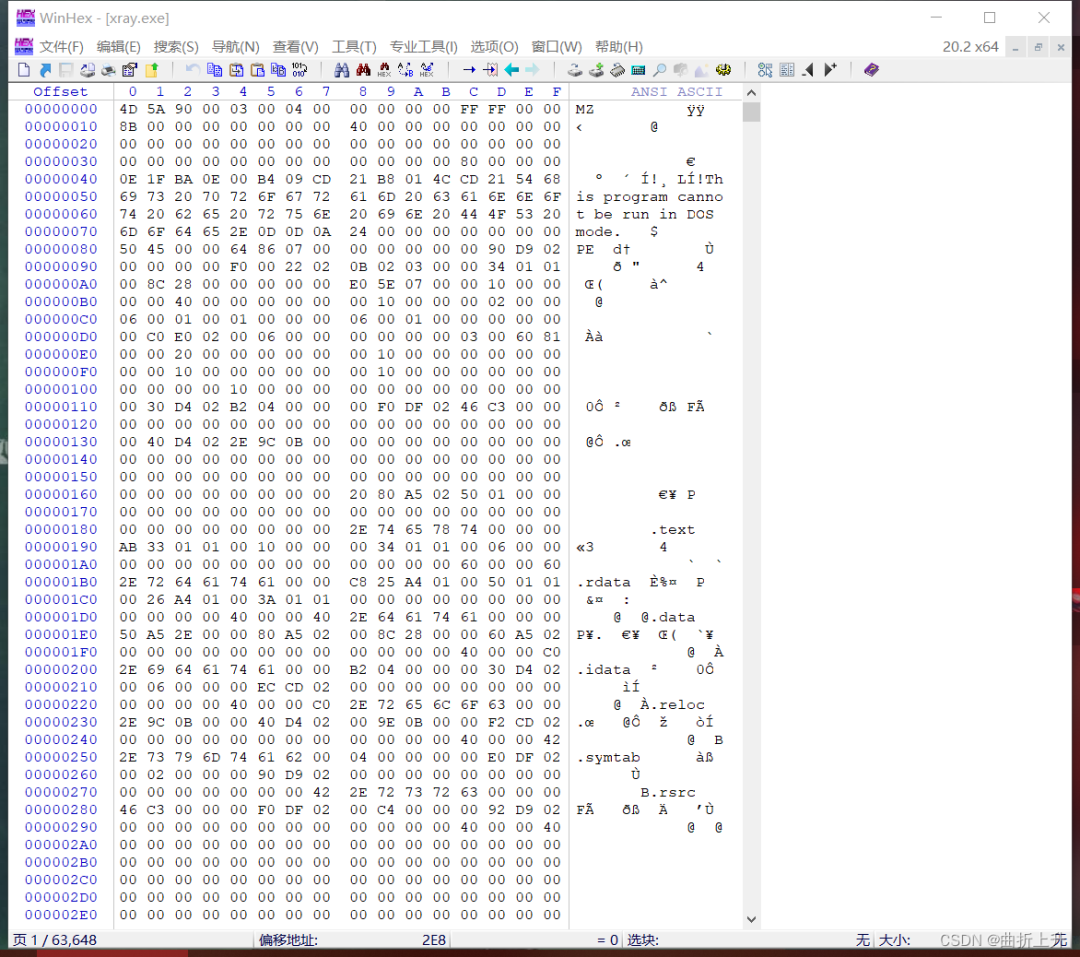Click the magnifying glass Analyze icon

pos(660,70)
